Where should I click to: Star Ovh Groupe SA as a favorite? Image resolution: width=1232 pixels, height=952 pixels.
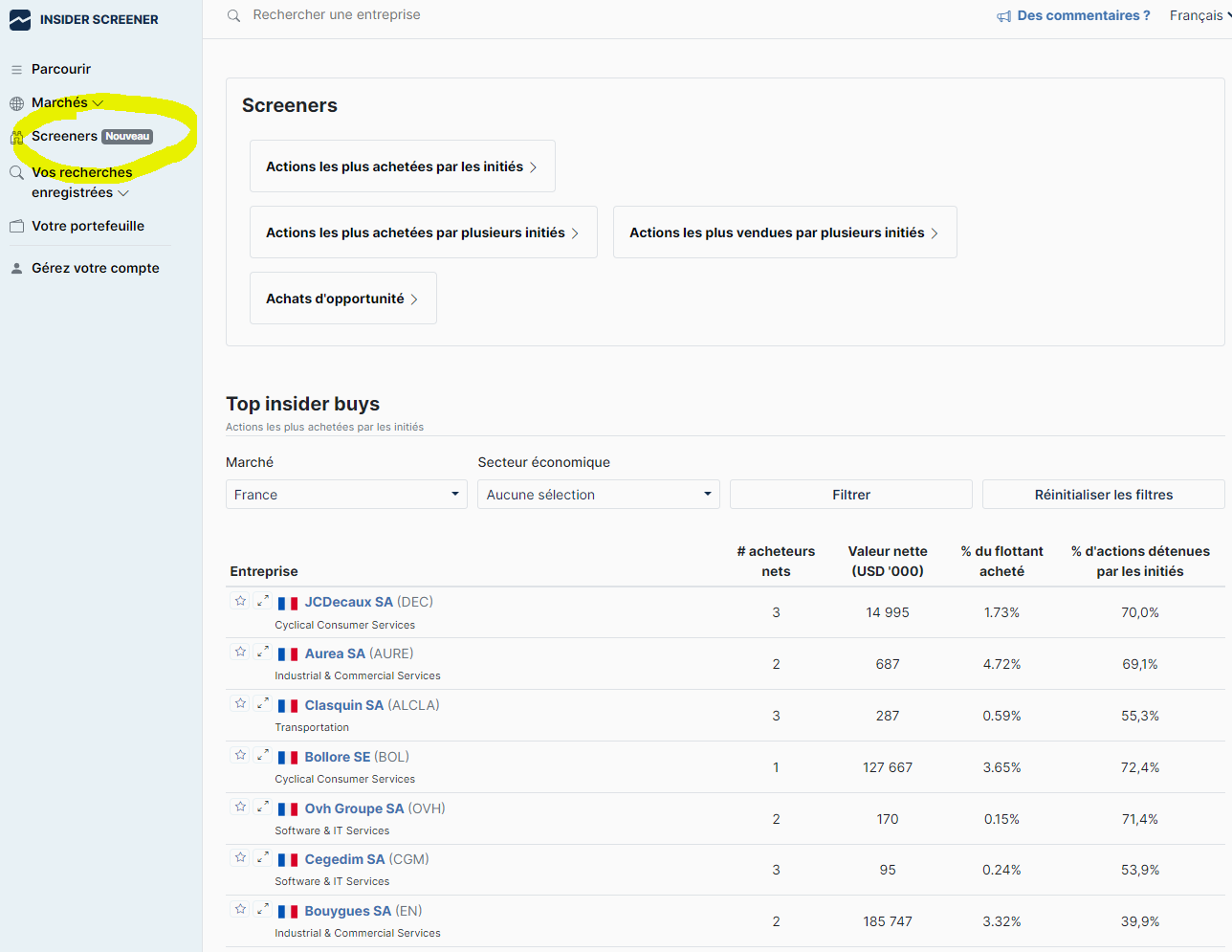(241, 808)
